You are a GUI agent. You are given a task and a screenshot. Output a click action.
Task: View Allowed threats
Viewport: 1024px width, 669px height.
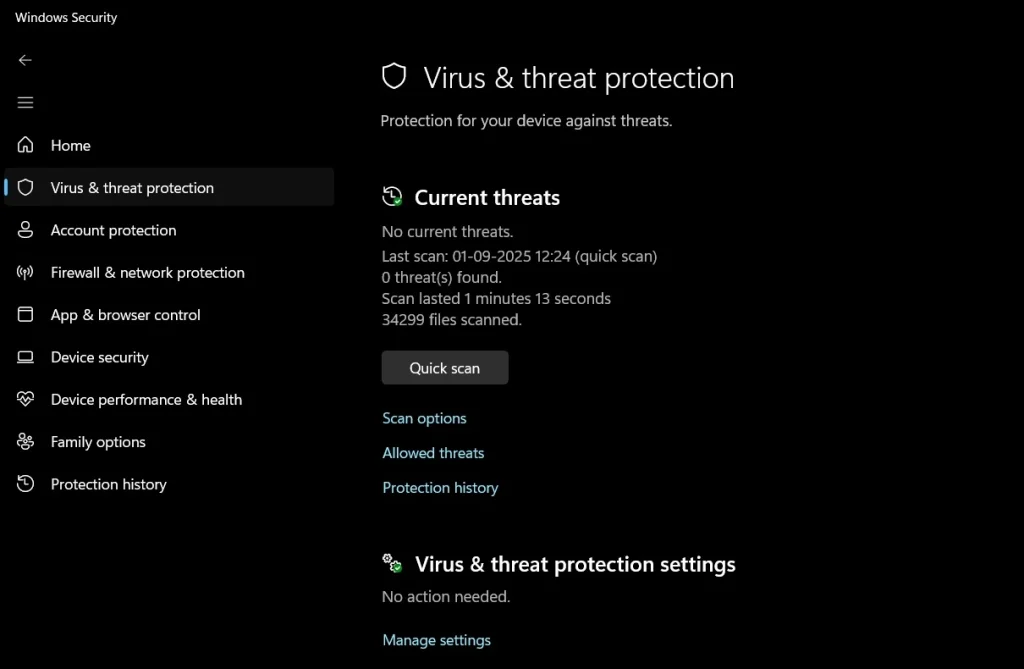pos(433,452)
